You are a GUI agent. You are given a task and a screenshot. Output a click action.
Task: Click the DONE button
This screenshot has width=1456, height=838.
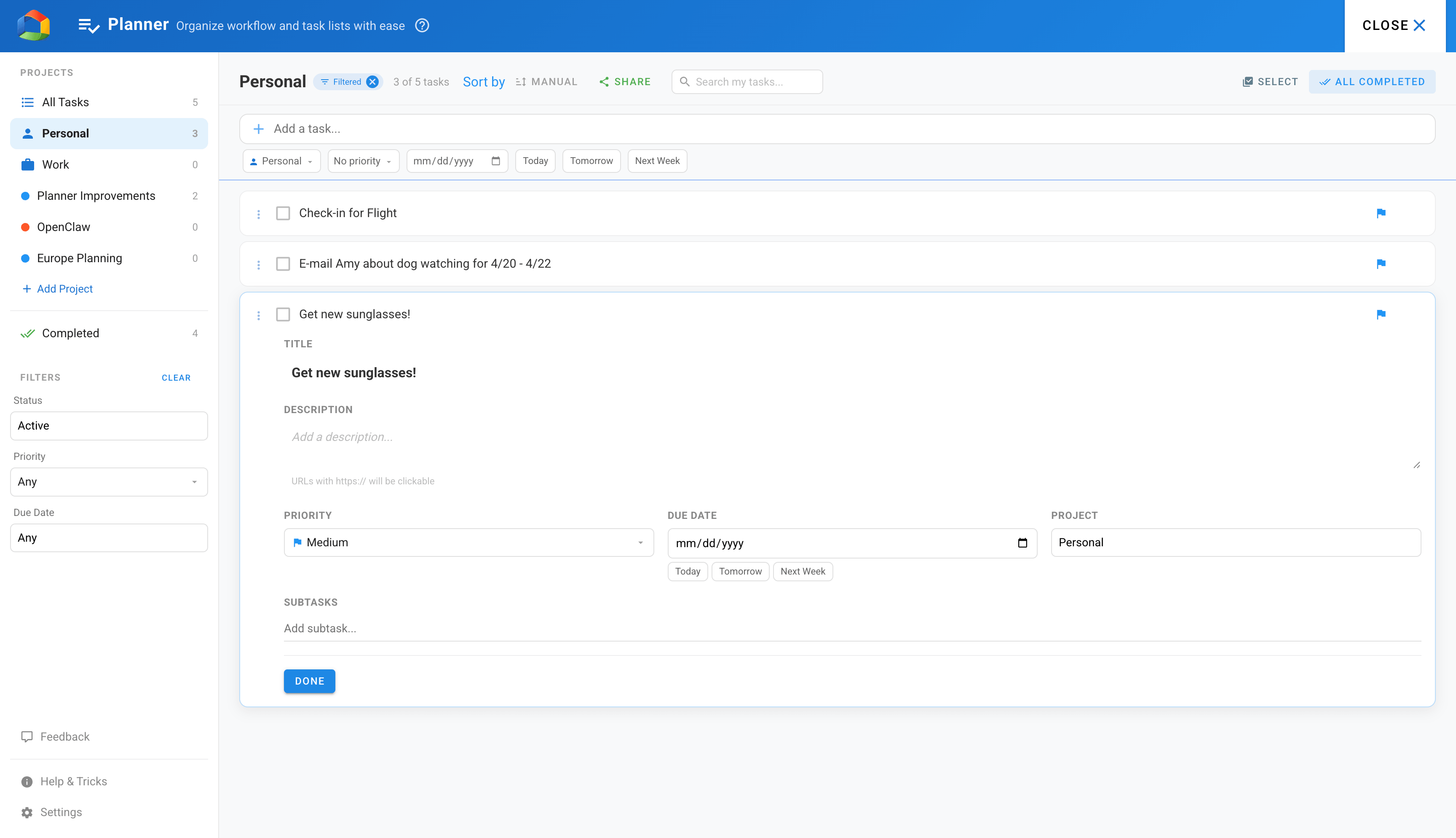309,681
